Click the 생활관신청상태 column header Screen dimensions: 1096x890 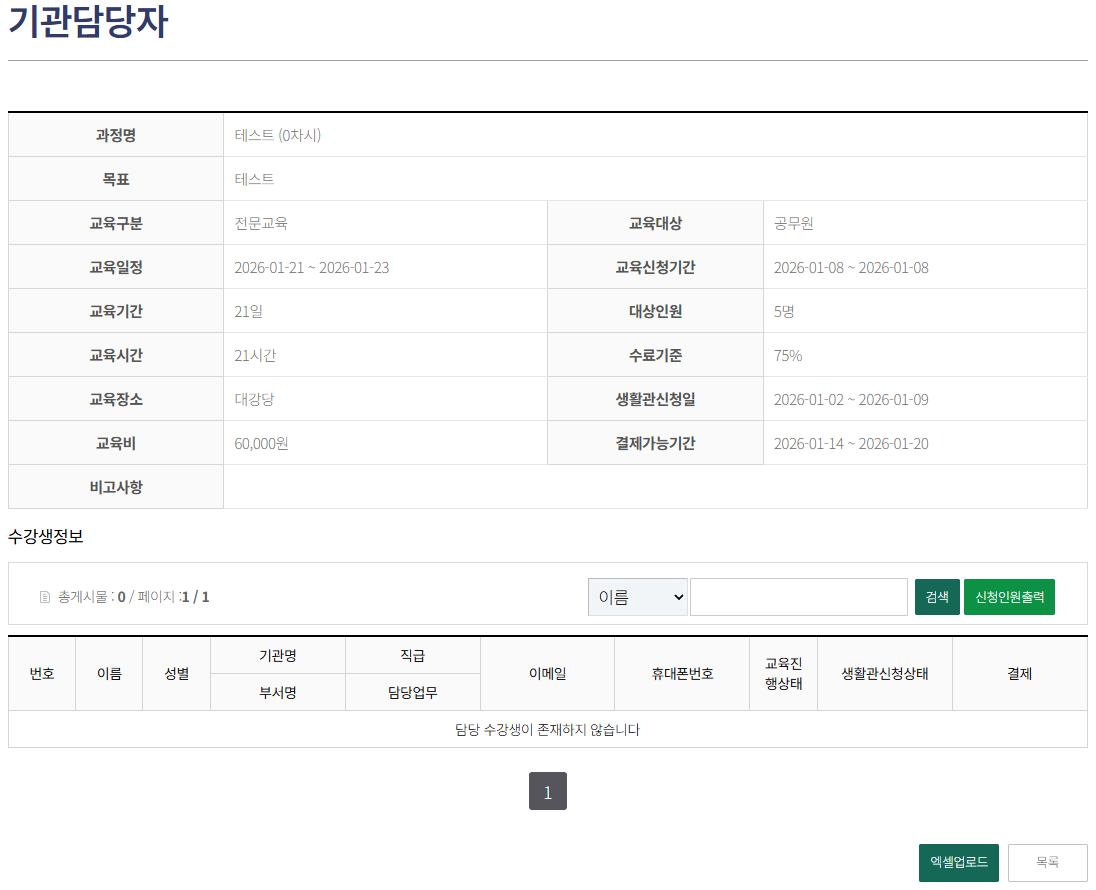(x=884, y=673)
